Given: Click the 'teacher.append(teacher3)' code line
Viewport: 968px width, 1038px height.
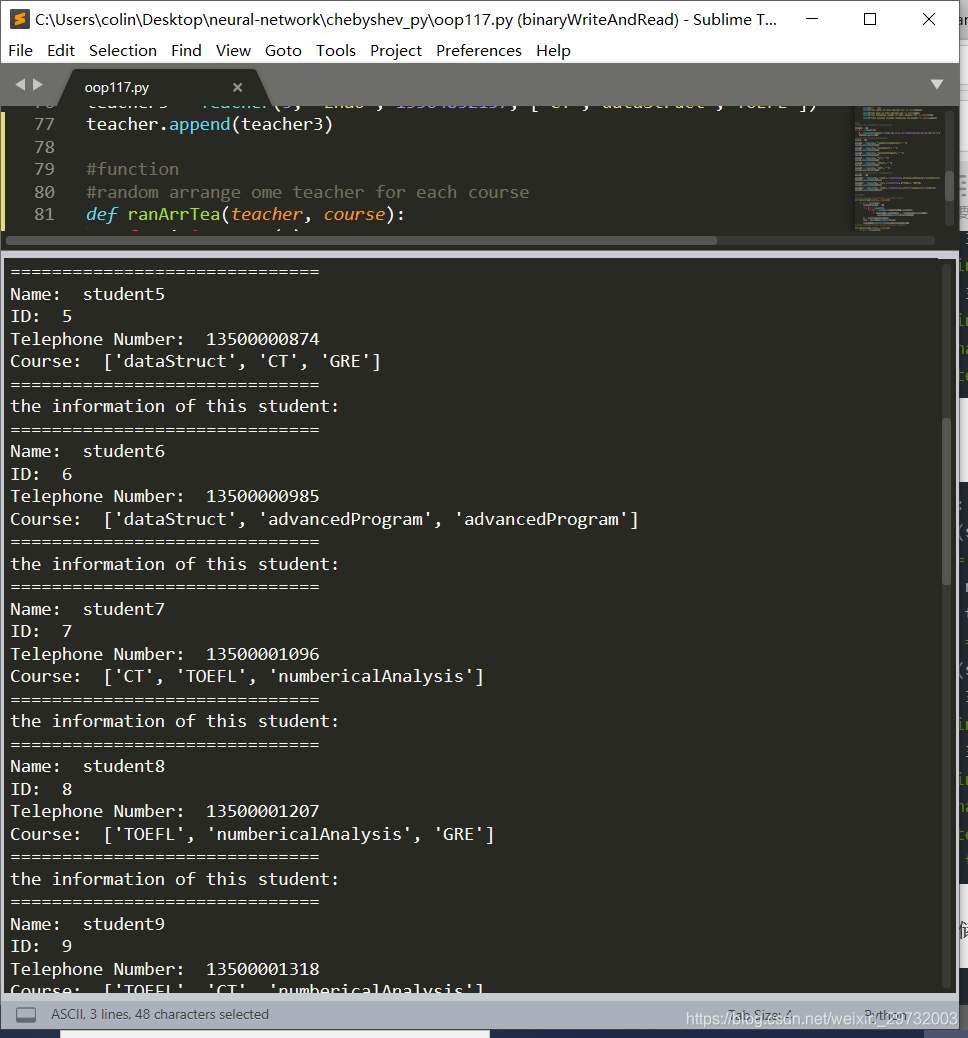Looking at the screenshot, I should (x=209, y=124).
